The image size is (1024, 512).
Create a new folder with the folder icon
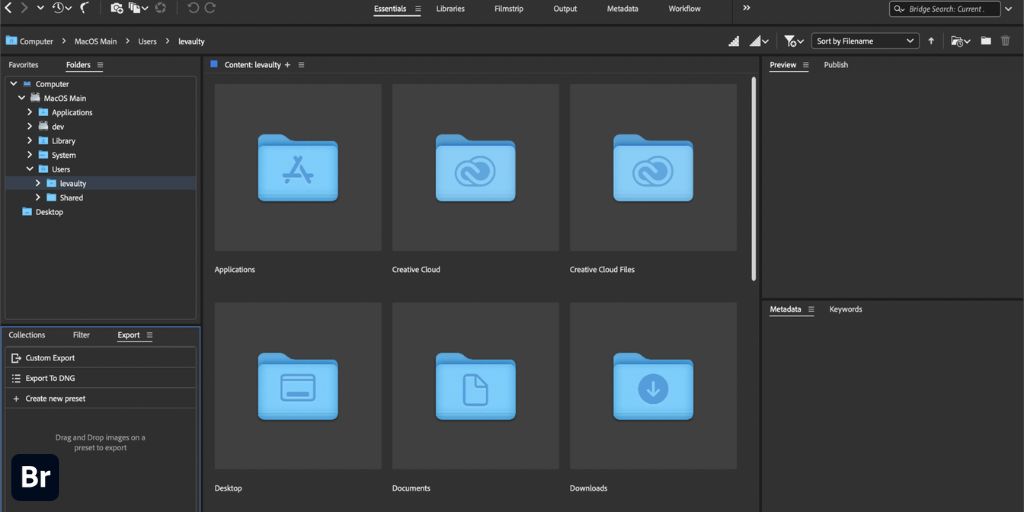986,41
